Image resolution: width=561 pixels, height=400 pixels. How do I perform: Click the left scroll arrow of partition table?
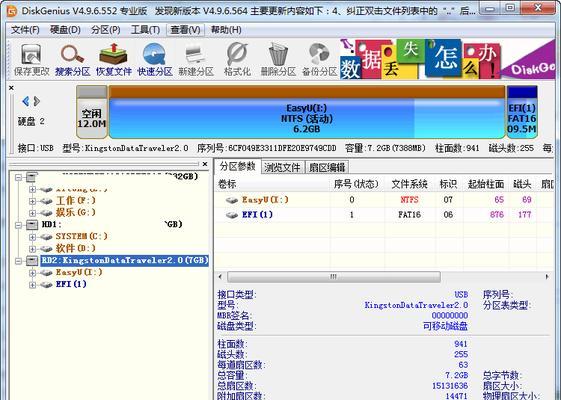click(220, 277)
